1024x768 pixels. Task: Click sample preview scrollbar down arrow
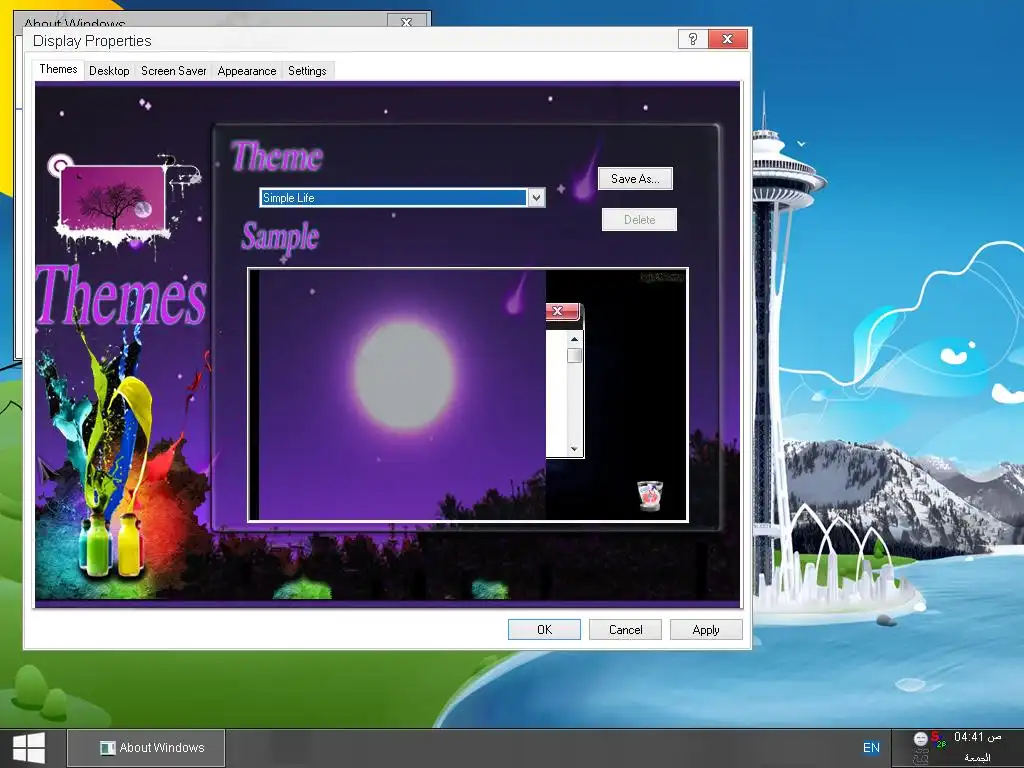(x=574, y=449)
